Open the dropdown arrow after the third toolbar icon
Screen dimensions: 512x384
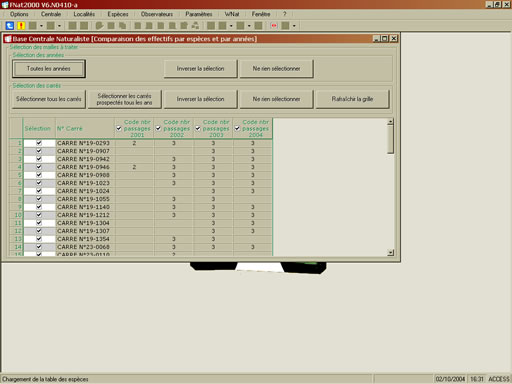point(41,26)
